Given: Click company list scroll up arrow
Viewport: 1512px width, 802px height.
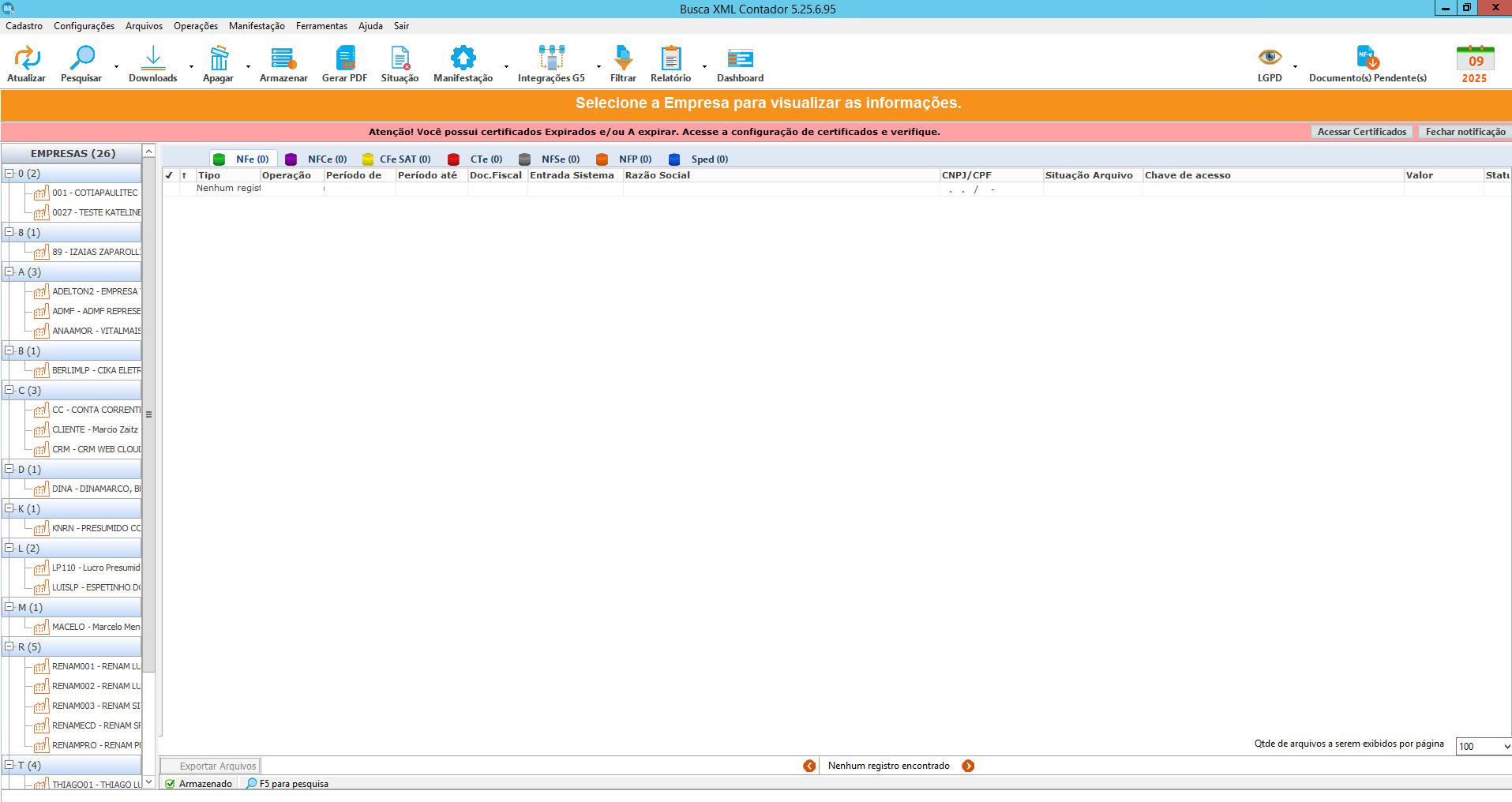Looking at the screenshot, I should pos(148,151).
